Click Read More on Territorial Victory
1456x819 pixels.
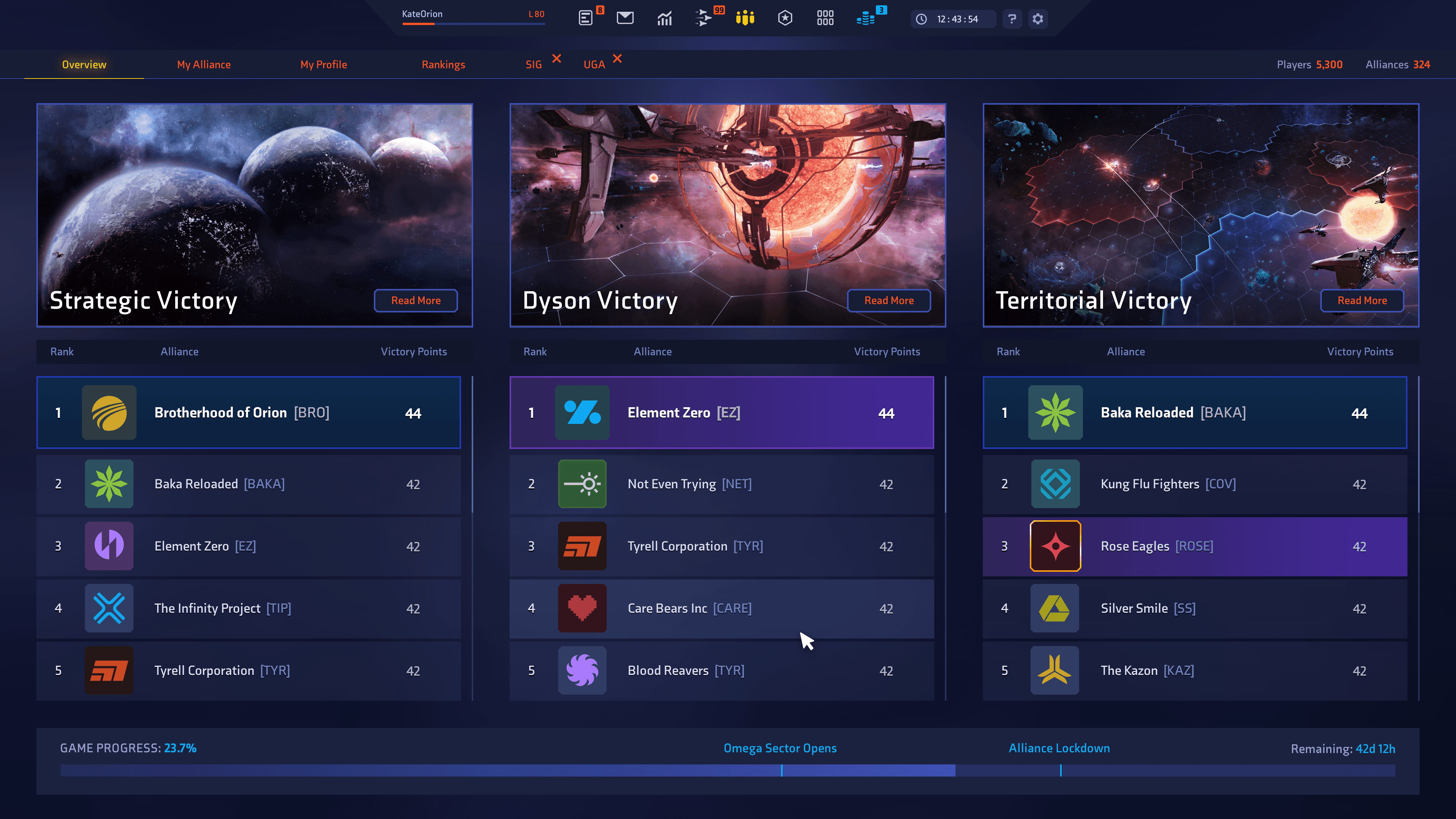(1362, 301)
